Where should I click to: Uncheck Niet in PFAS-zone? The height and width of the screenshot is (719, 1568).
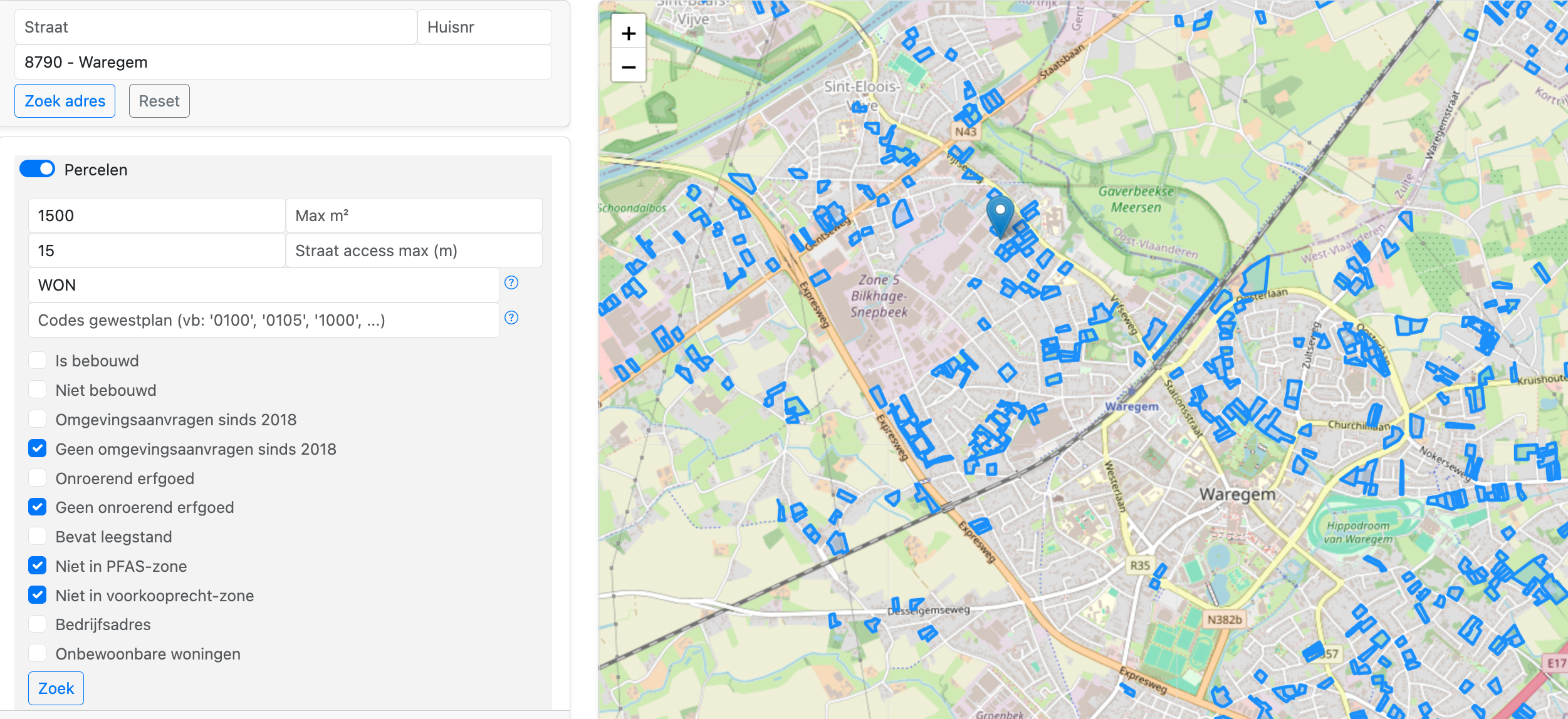(38, 566)
